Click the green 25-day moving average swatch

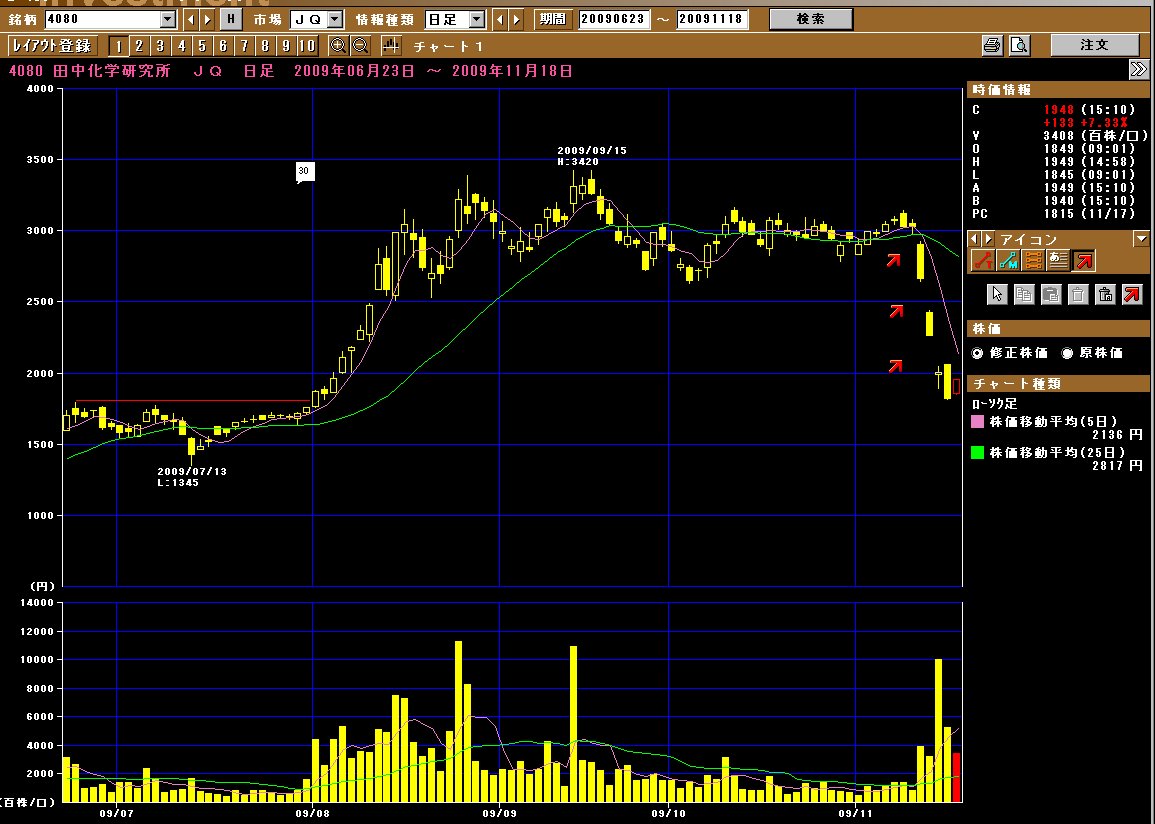pyautogui.click(x=977, y=453)
